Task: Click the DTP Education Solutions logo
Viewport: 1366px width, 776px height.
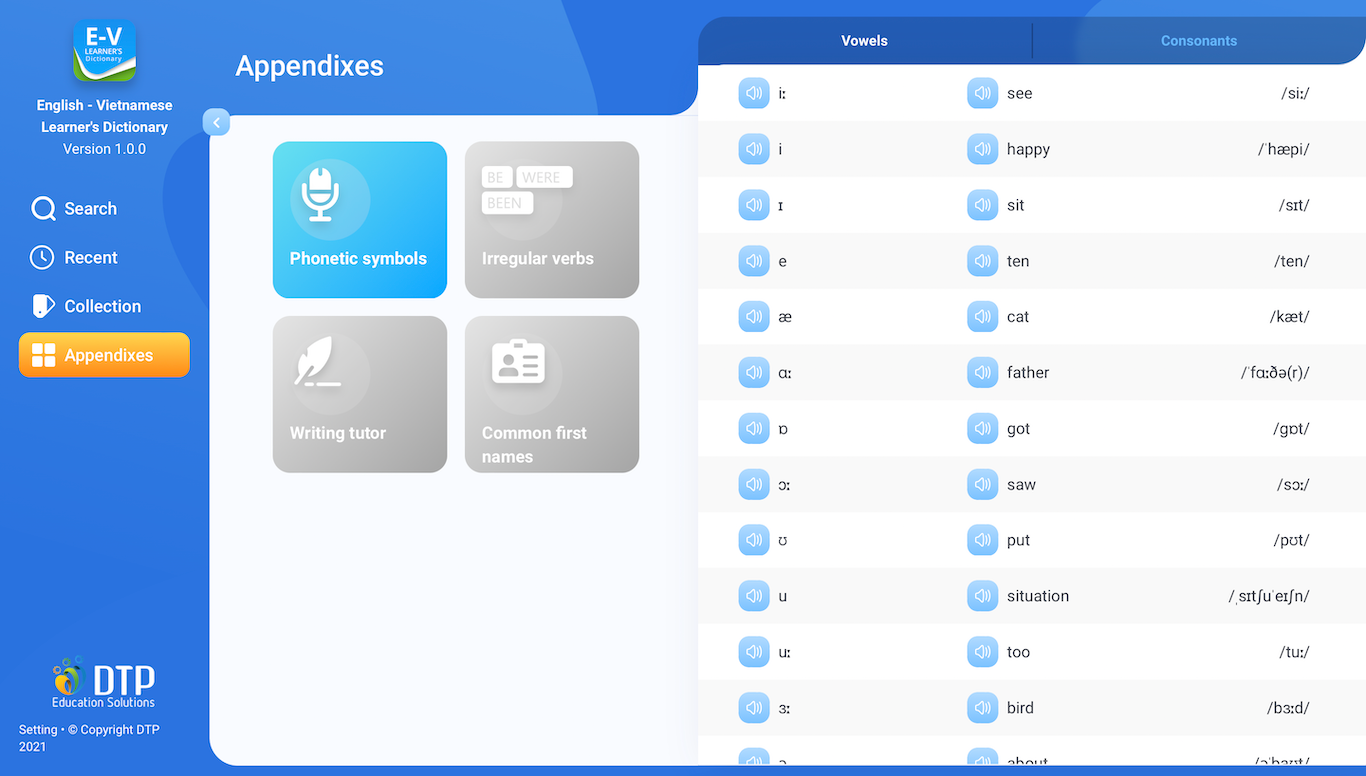Action: coord(104,683)
